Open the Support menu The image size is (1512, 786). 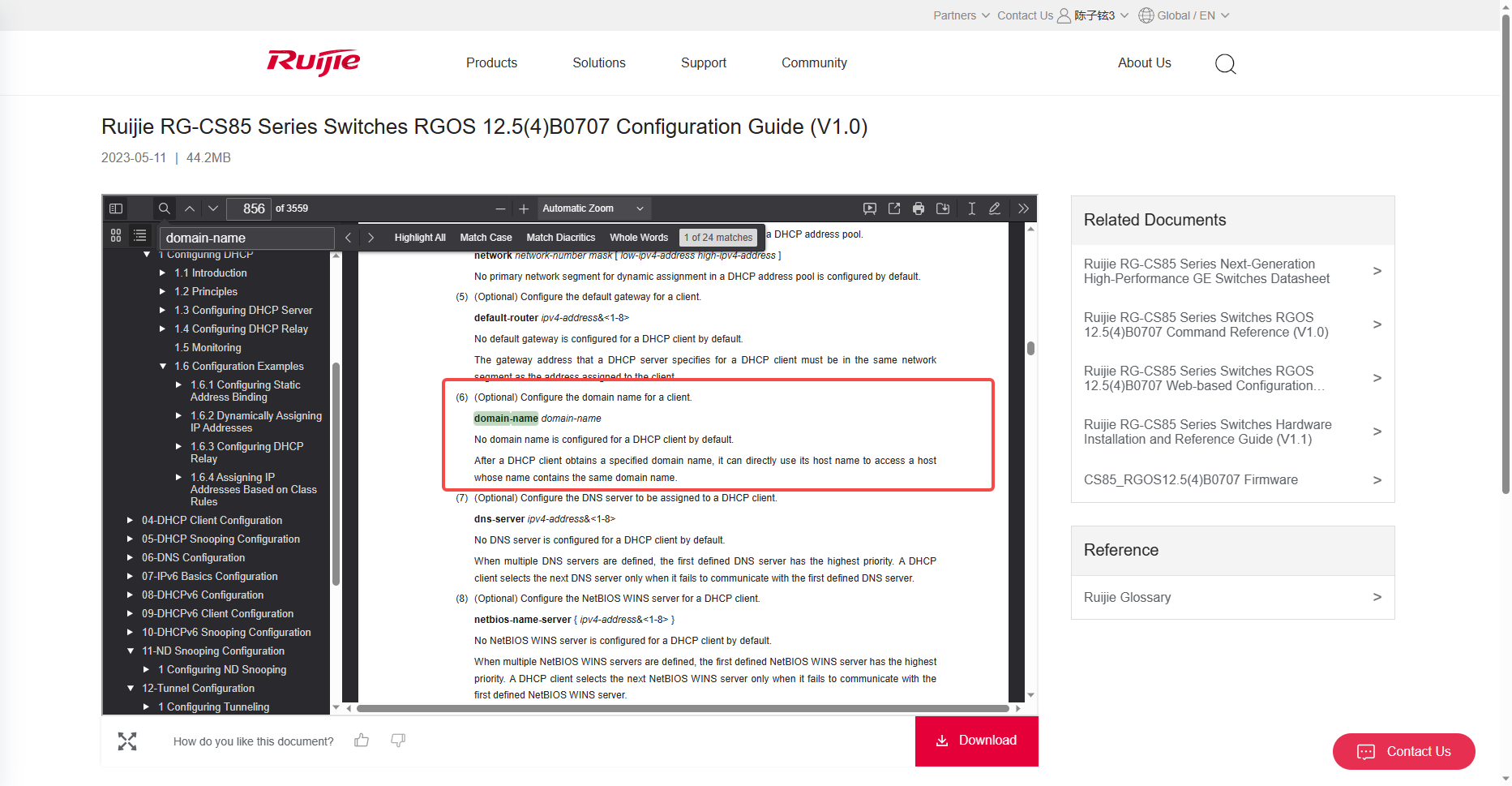click(x=704, y=62)
